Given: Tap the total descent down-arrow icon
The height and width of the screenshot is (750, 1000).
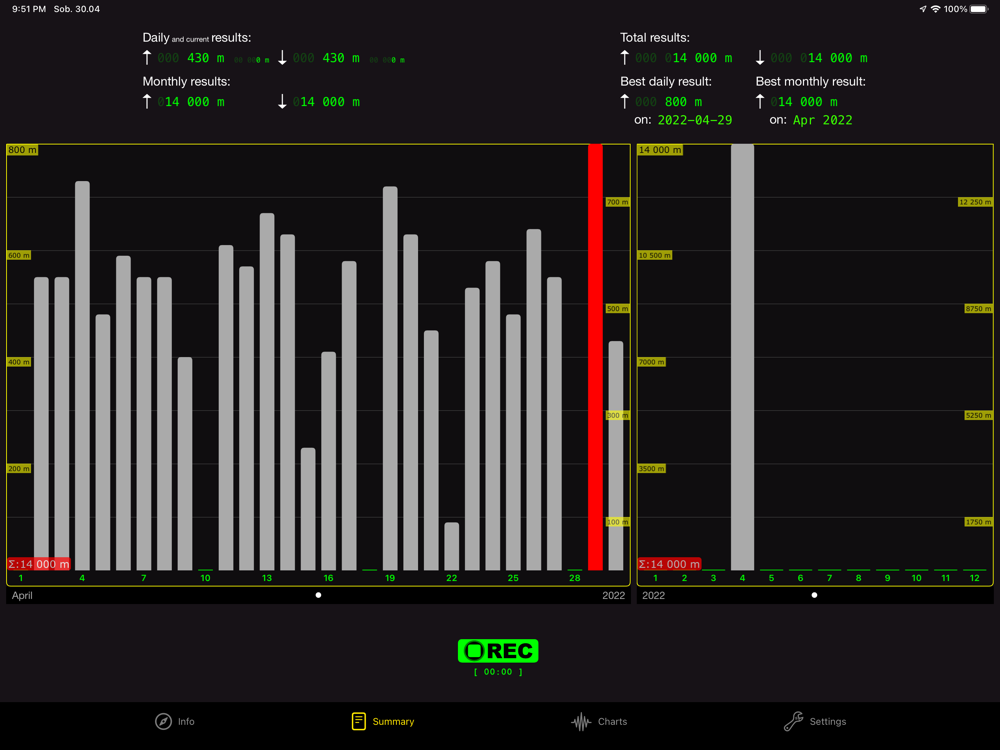Looking at the screenshot, I should (760, 57).
